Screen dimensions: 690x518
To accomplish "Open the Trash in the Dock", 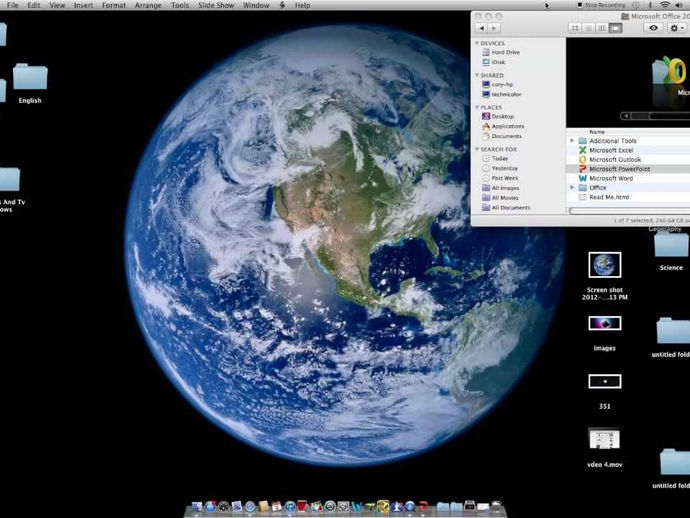I will coord(496,507).
